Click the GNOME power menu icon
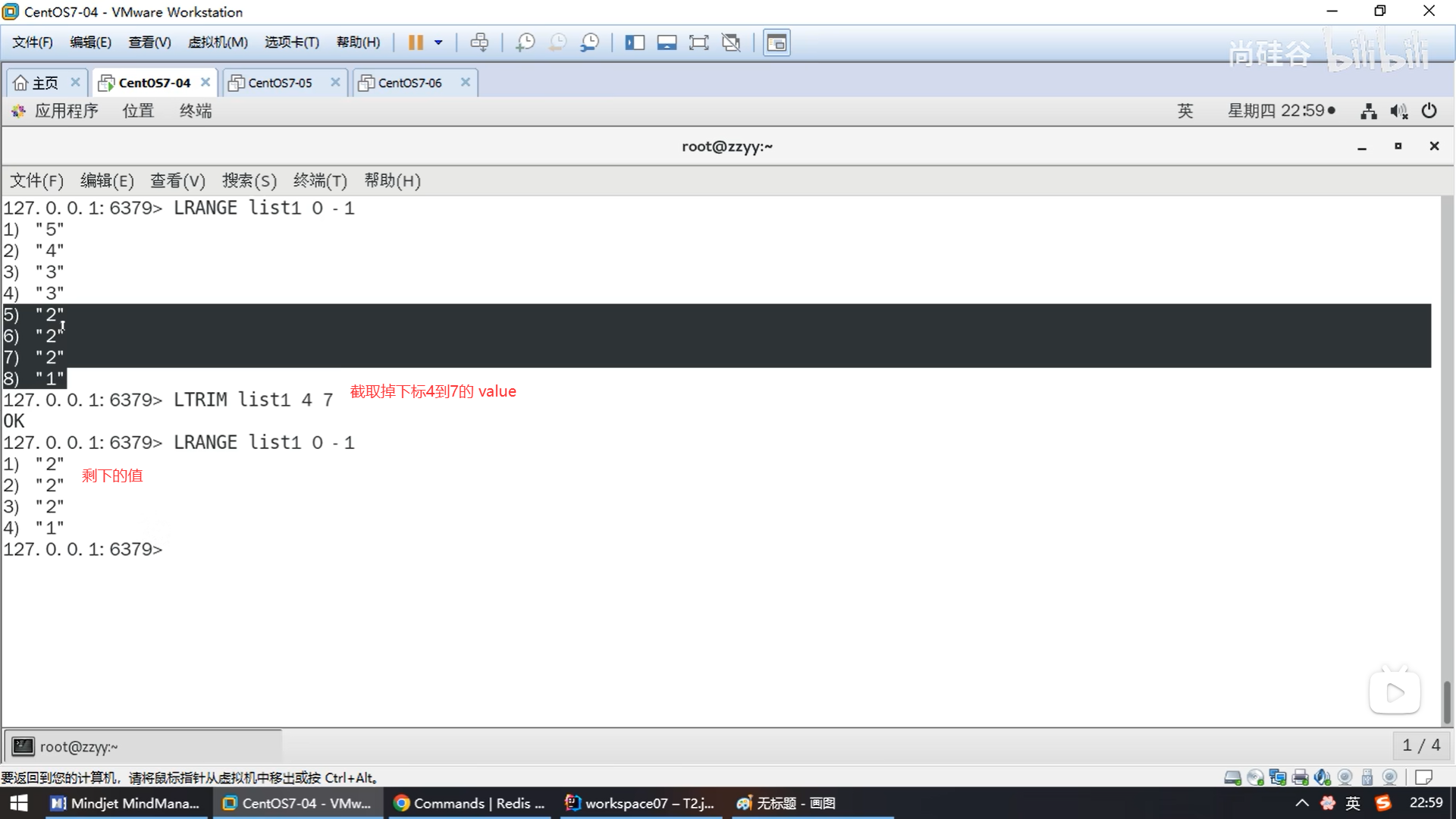 [1429, 111]
